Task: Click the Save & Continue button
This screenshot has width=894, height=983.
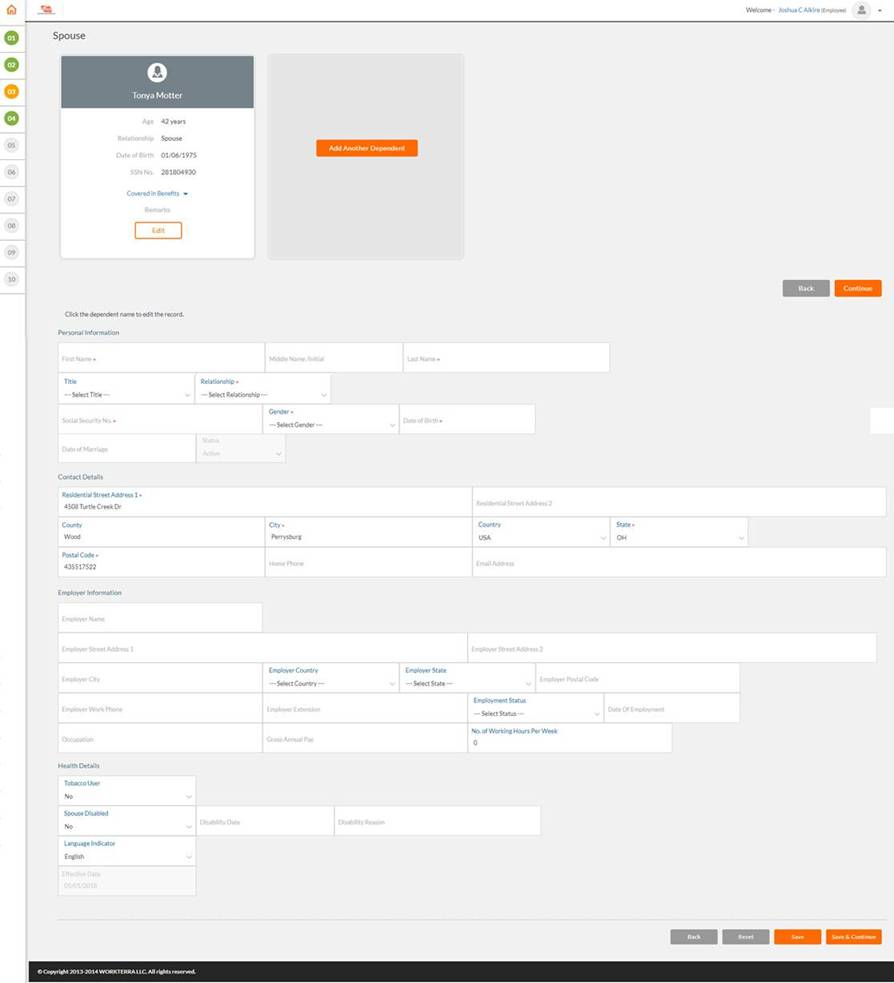Action: 853,937
